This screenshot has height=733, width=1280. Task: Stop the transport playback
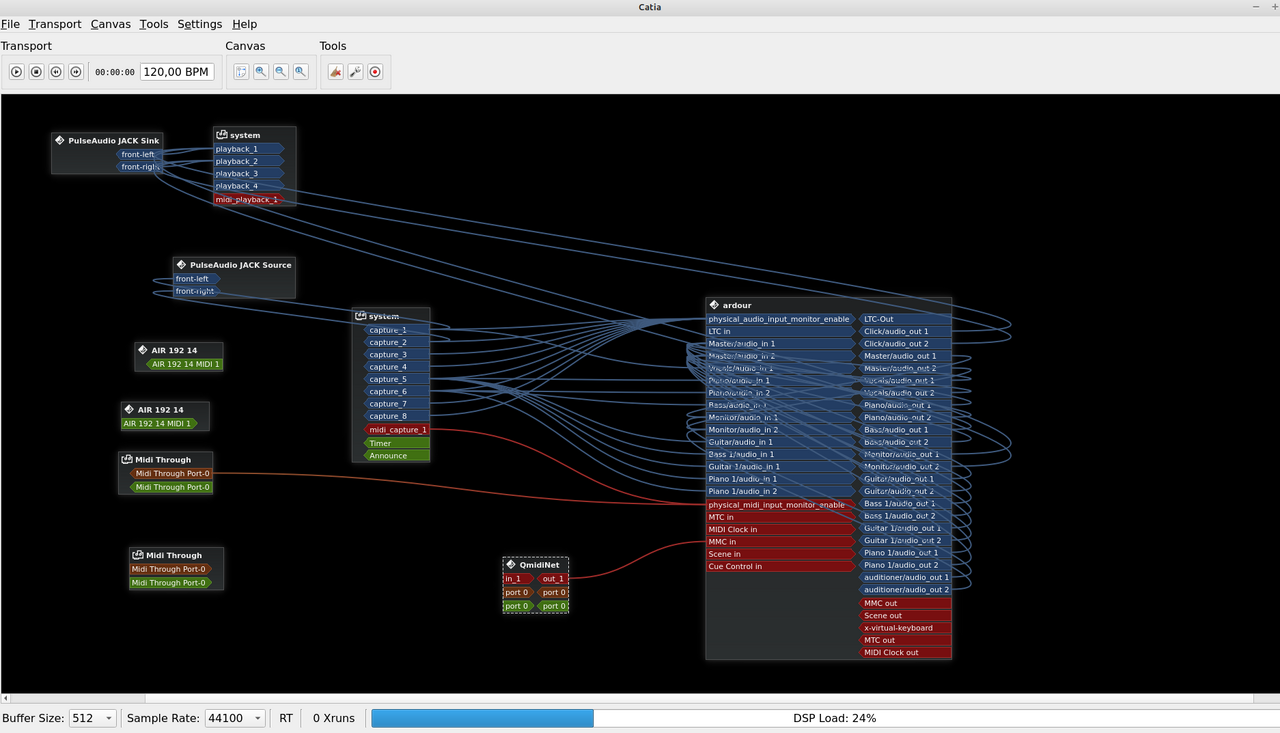click(36, 72)
